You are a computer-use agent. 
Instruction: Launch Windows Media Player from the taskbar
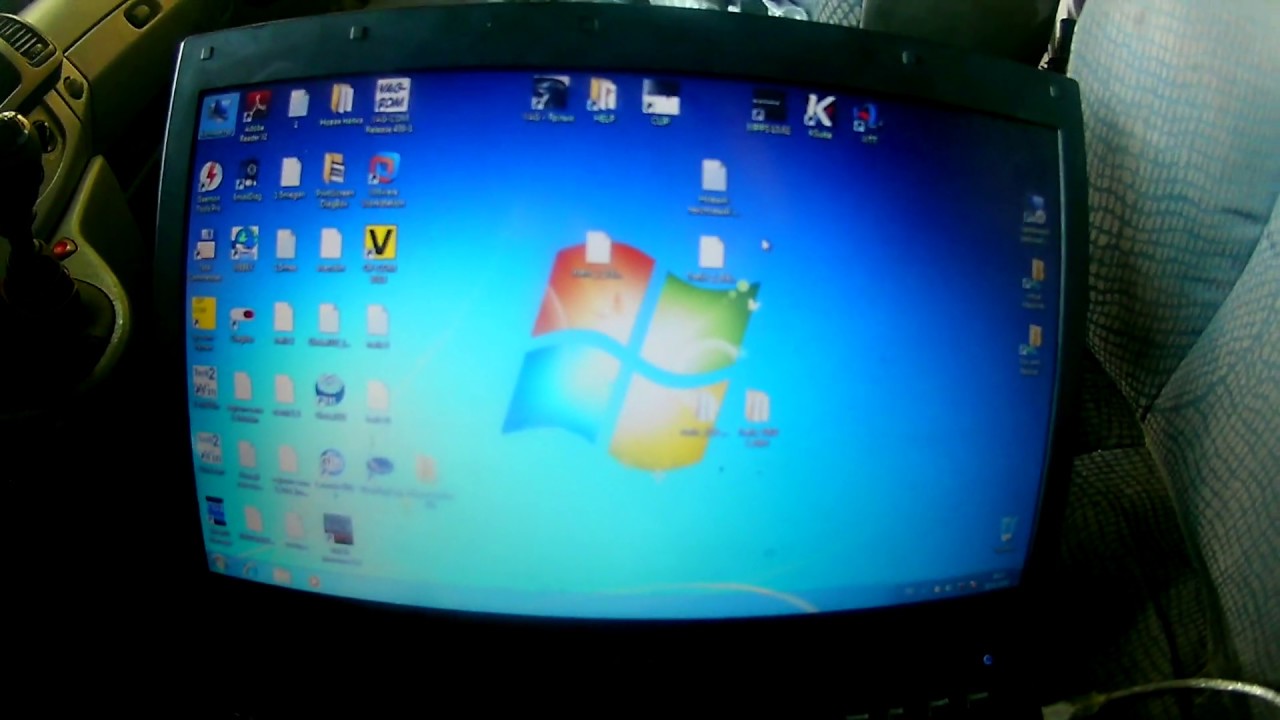click(x=314, y=581)
